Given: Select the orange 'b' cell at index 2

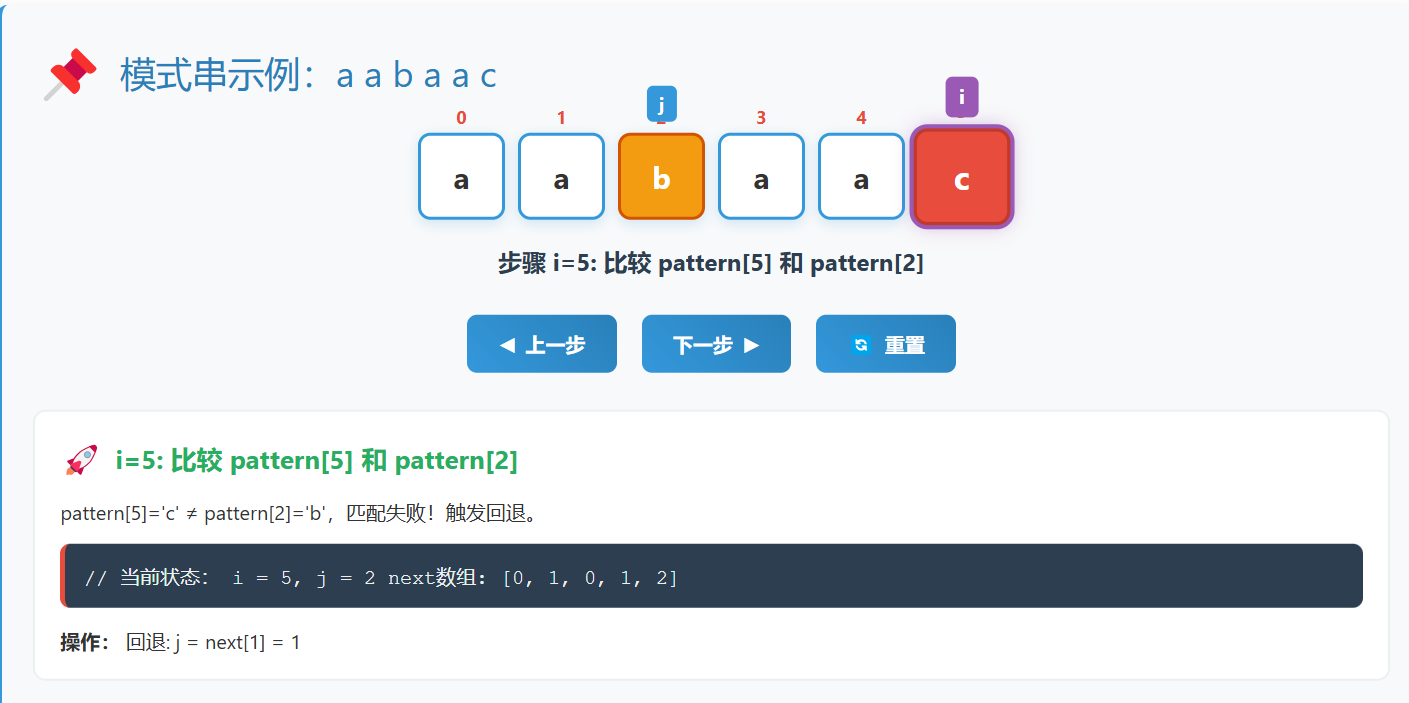Looking at the screenshot, I should (661, 177).
